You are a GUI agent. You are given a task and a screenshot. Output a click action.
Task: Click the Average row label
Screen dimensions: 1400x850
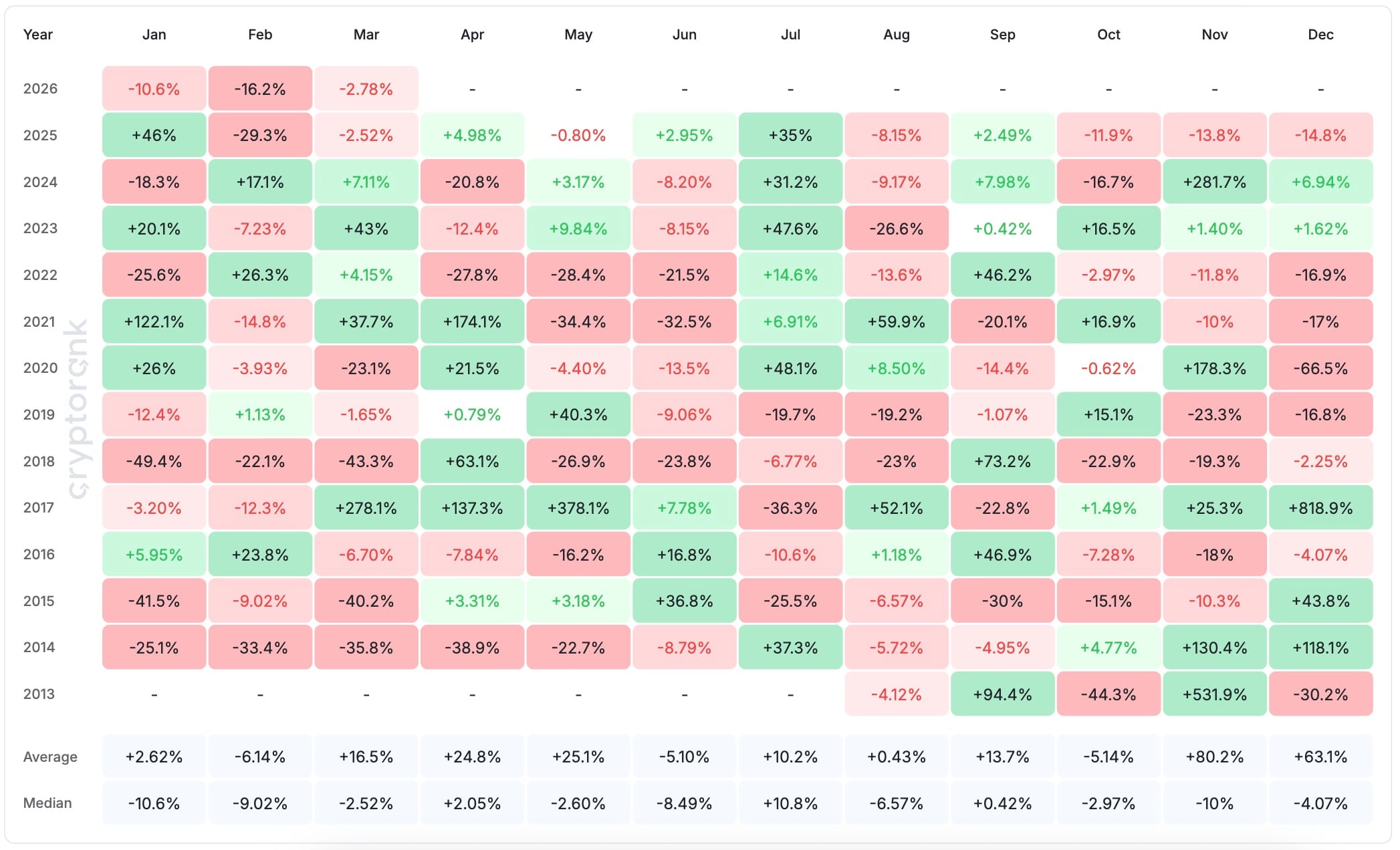(x=50, y=757)
